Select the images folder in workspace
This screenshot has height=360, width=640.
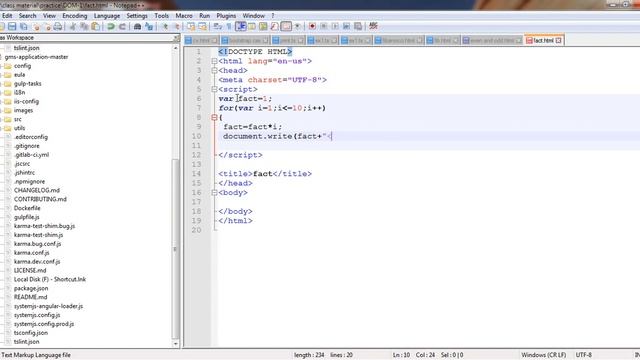(x=23, y=110)
